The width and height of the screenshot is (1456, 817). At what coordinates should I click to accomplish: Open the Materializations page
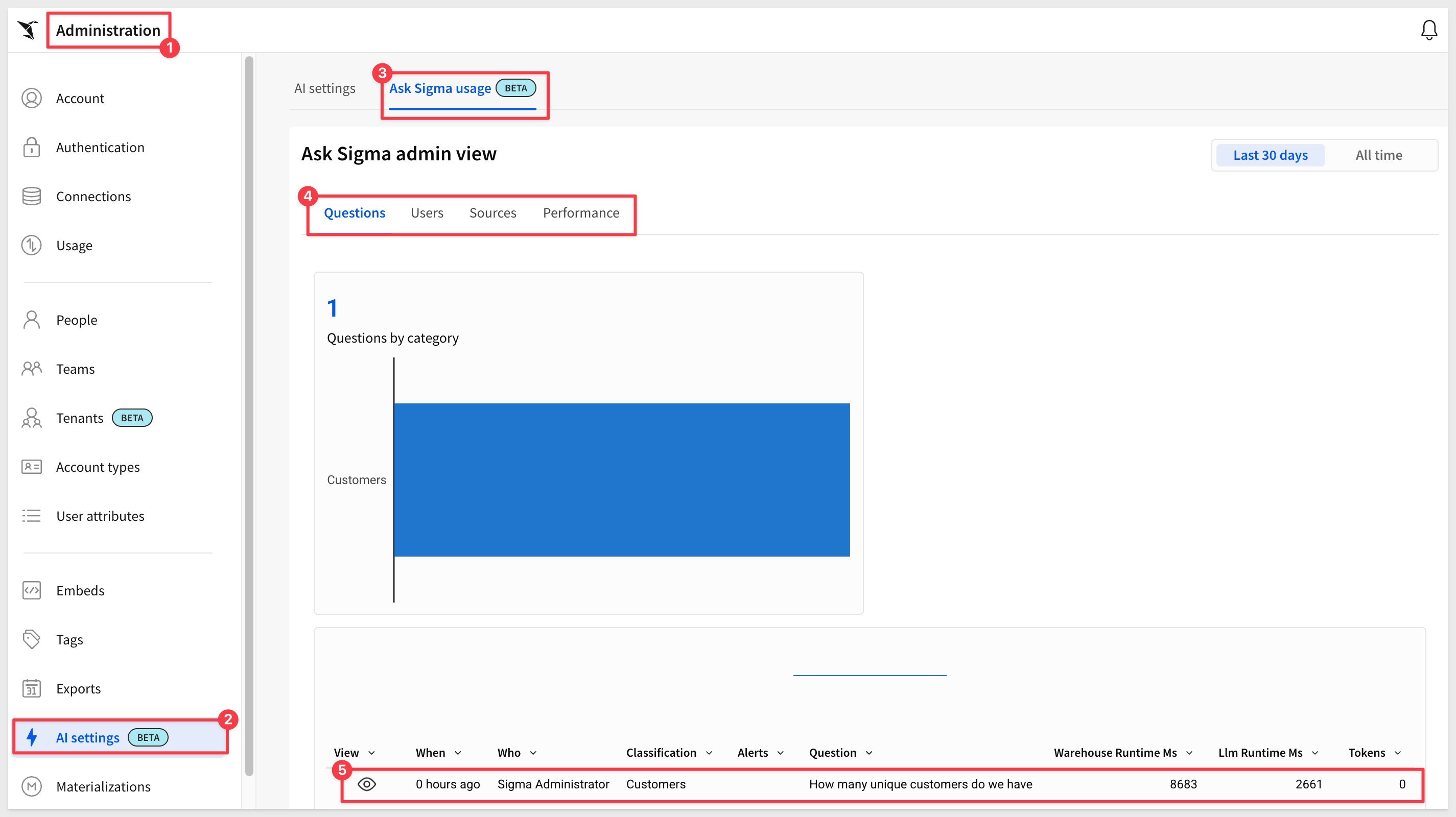pos(103,786)
